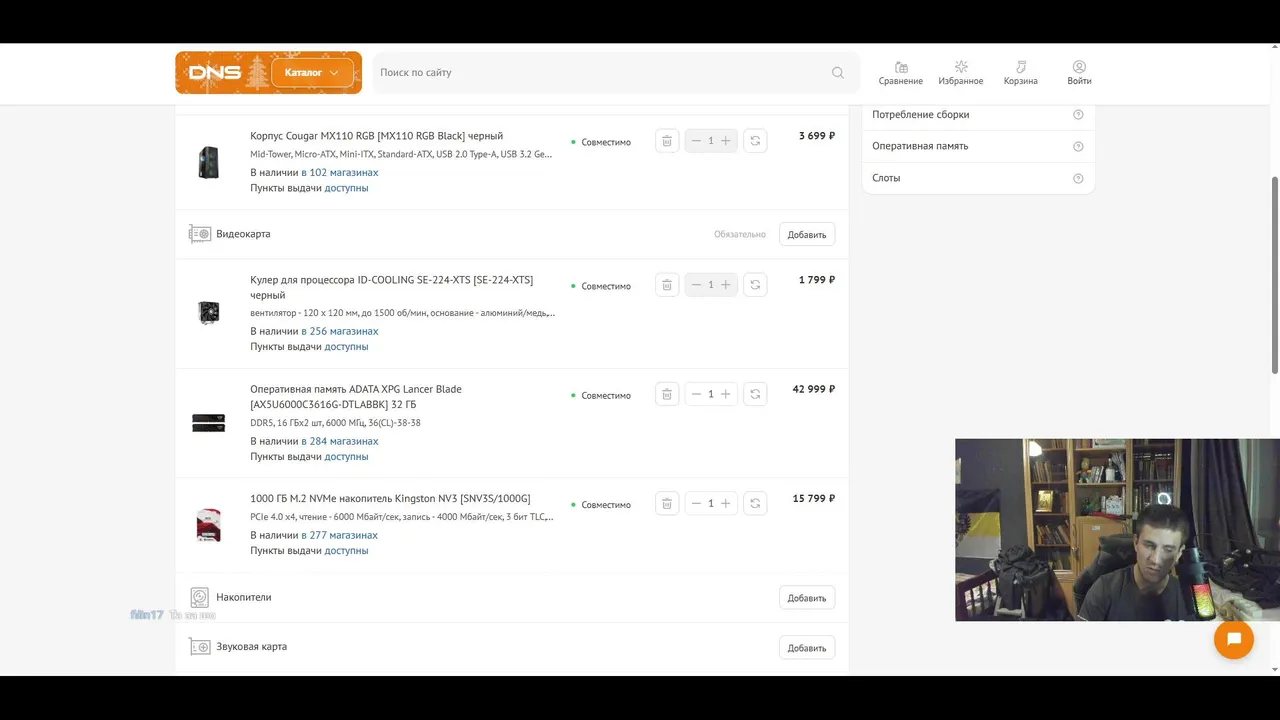The height and width of the screenshot is (720, 1280).
Task: Add a Видеокарта to the build
Action: pos(807,234)
